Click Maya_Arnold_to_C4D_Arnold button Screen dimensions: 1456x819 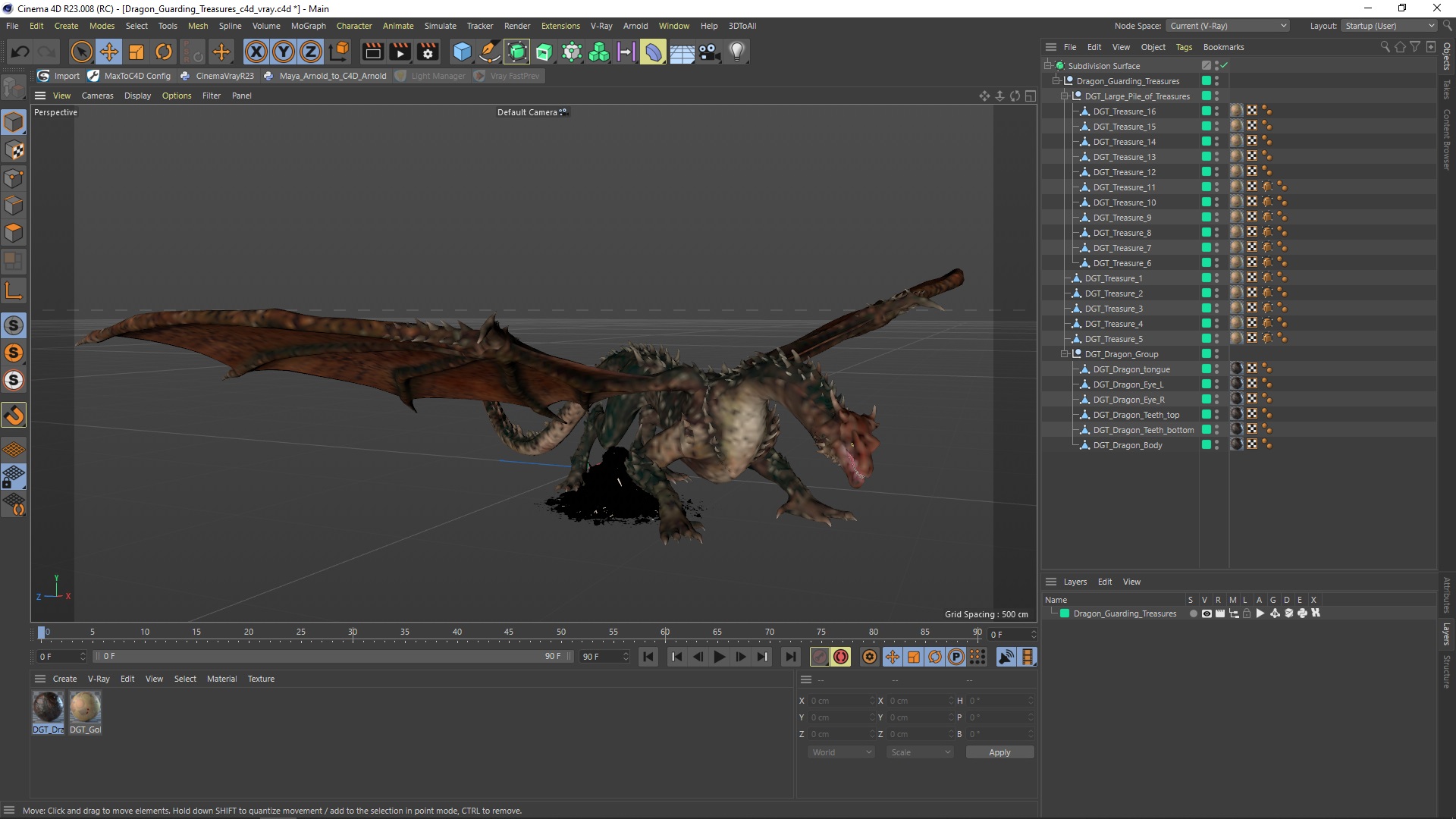pos(325,76)
